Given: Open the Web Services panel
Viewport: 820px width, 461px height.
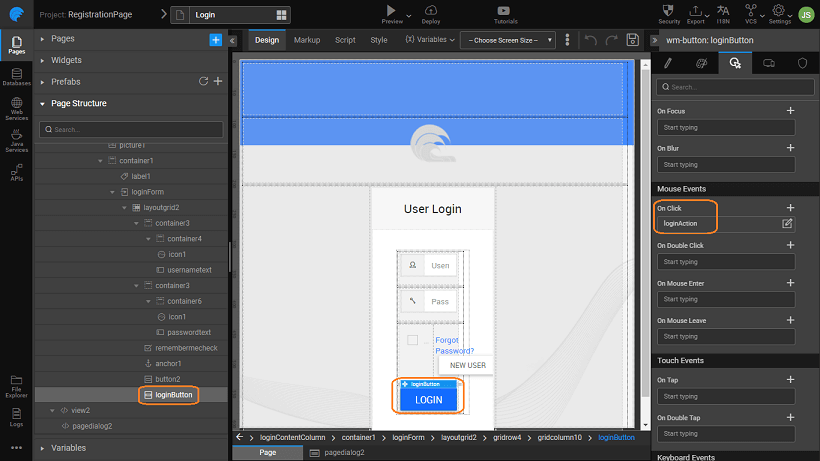Looking at the screenshot, I should click(16, 112).
